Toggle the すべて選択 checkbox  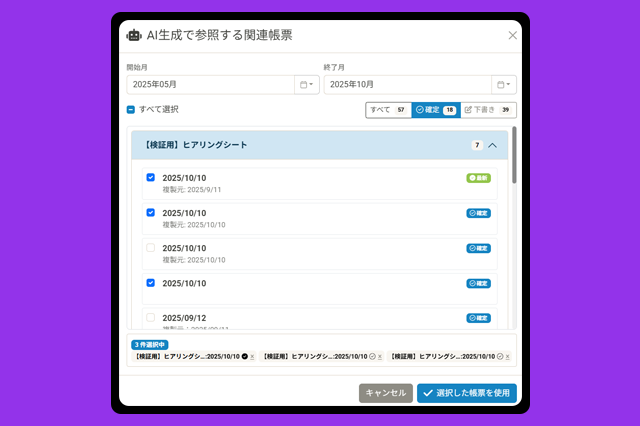[131, 109]
